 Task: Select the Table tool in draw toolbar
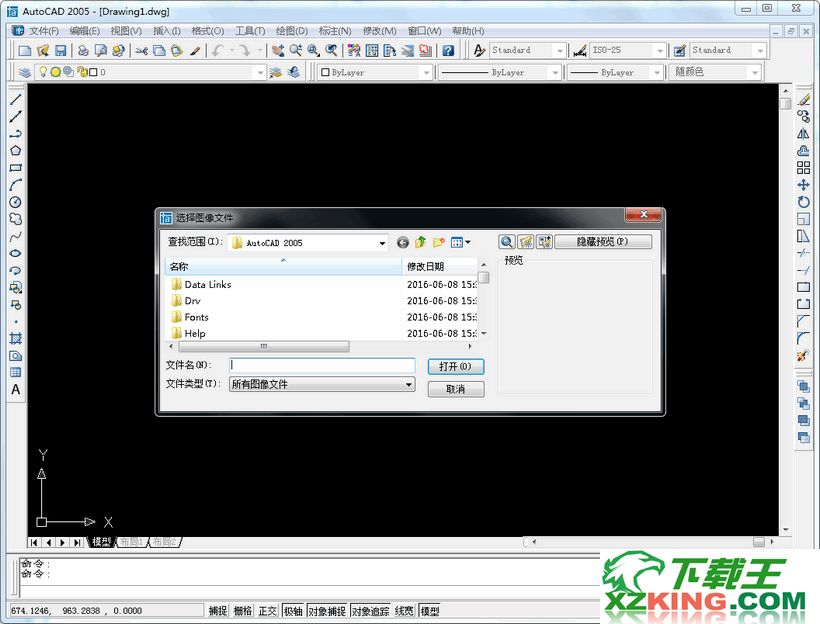point(16,372)
